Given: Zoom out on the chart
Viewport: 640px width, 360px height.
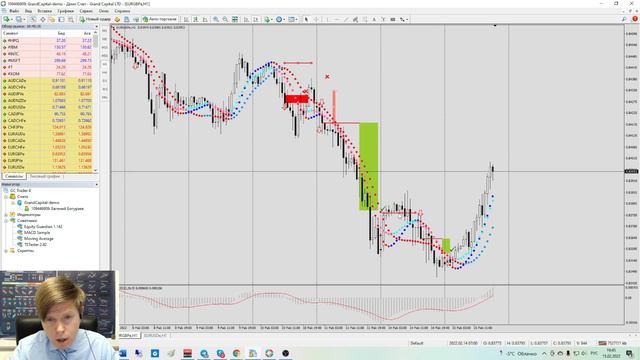Looking at the screenshot, I should [x=225, y=19].
